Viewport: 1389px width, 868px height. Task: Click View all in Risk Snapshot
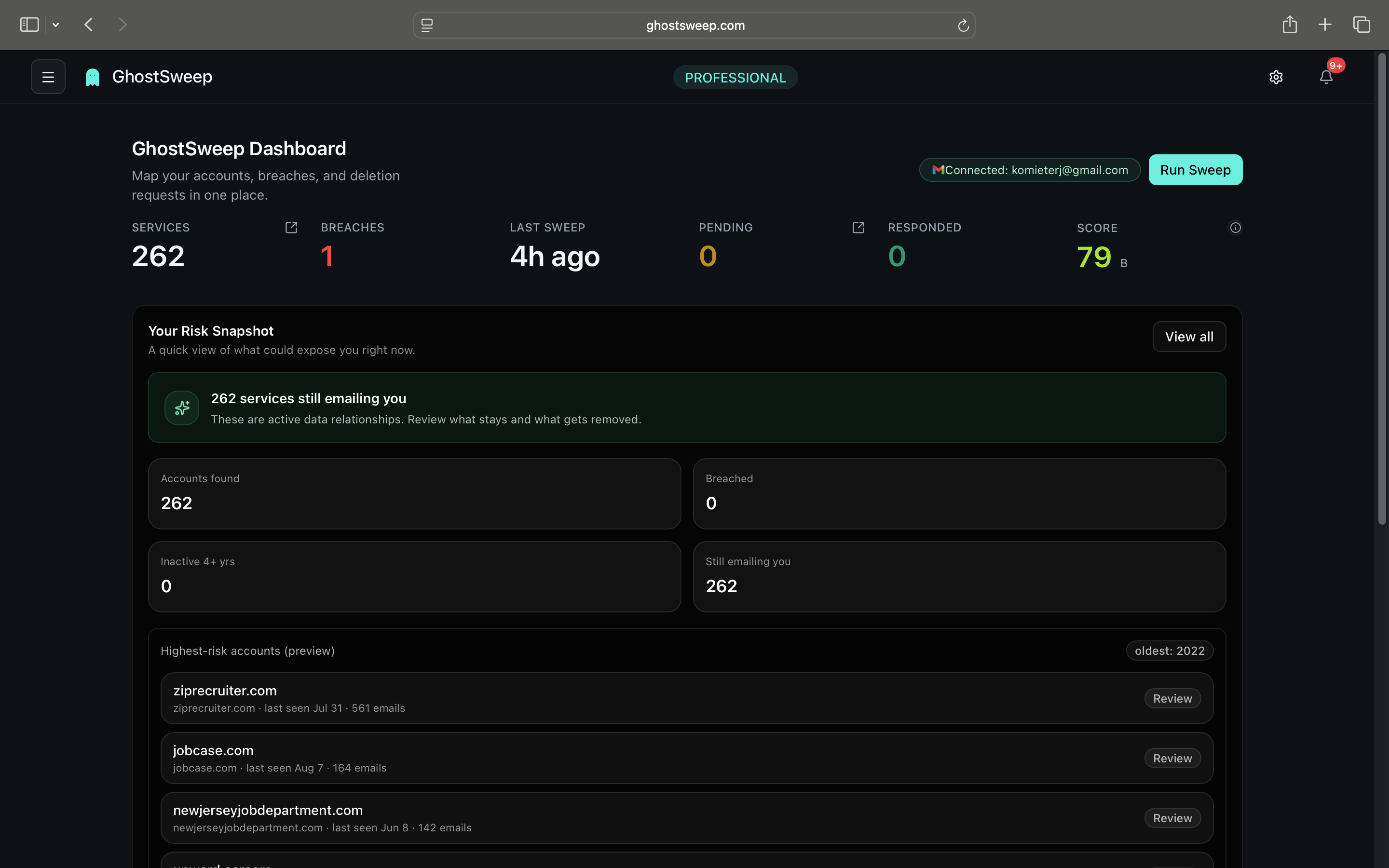pyautogui.click(x=1189, y=337)
